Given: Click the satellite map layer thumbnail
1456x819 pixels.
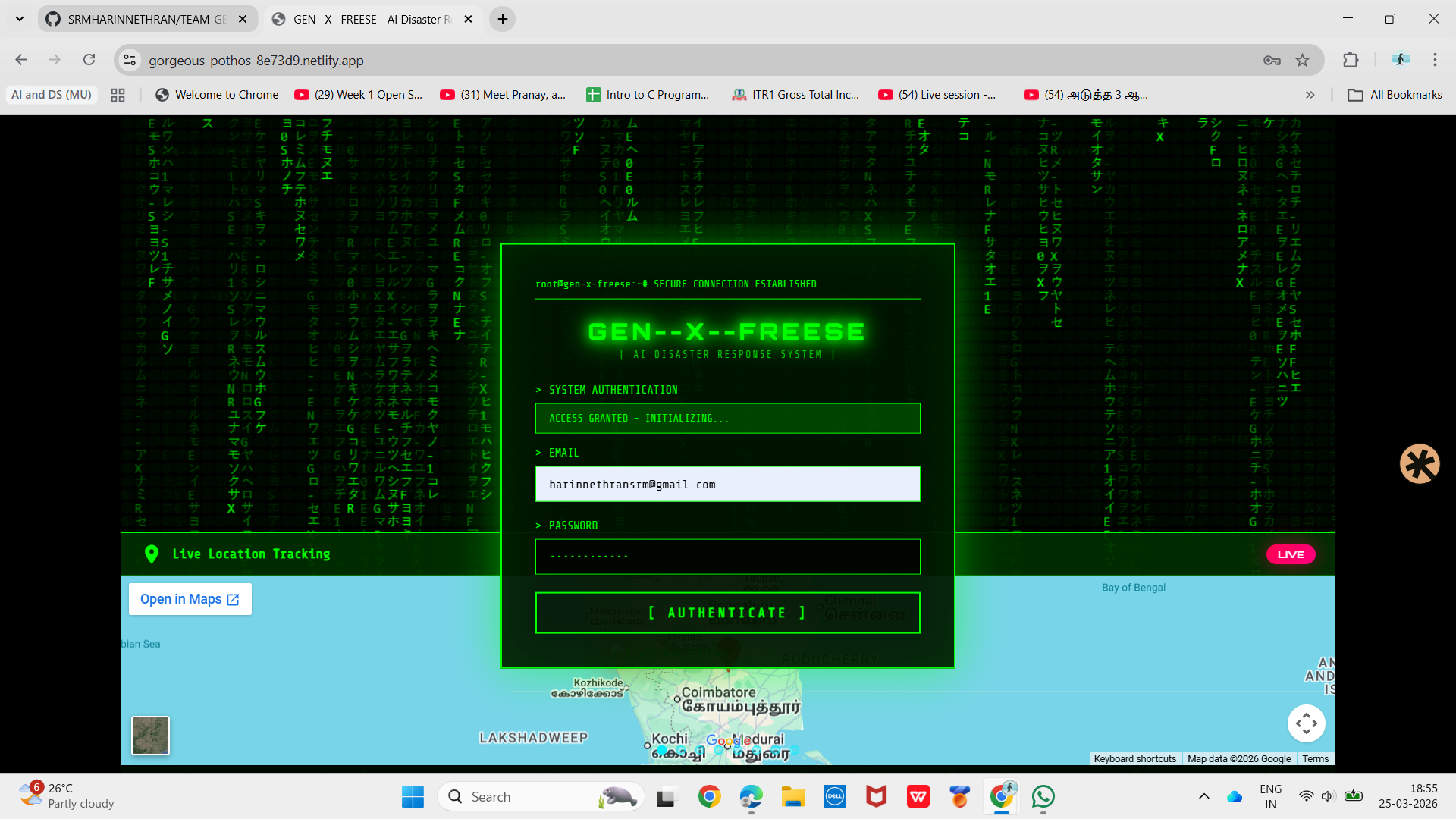Looking at the screenshot, I should click(150, 735).
